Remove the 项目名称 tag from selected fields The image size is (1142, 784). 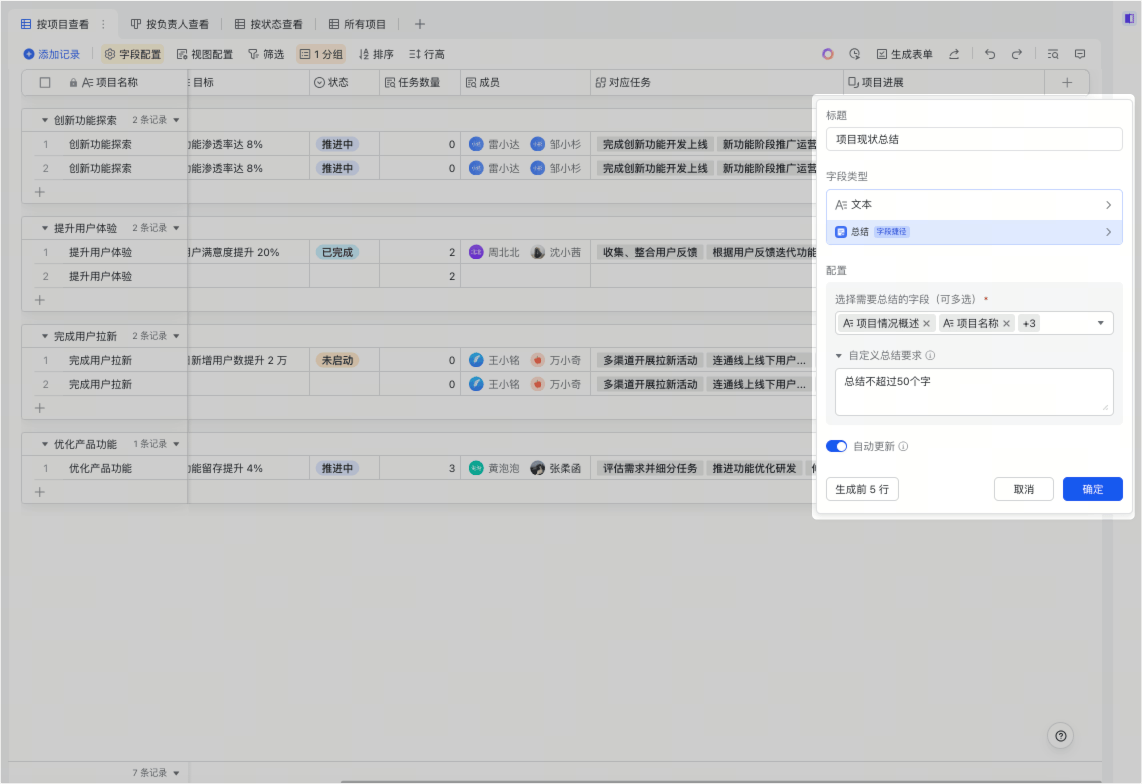click(x=1007, y=323)
